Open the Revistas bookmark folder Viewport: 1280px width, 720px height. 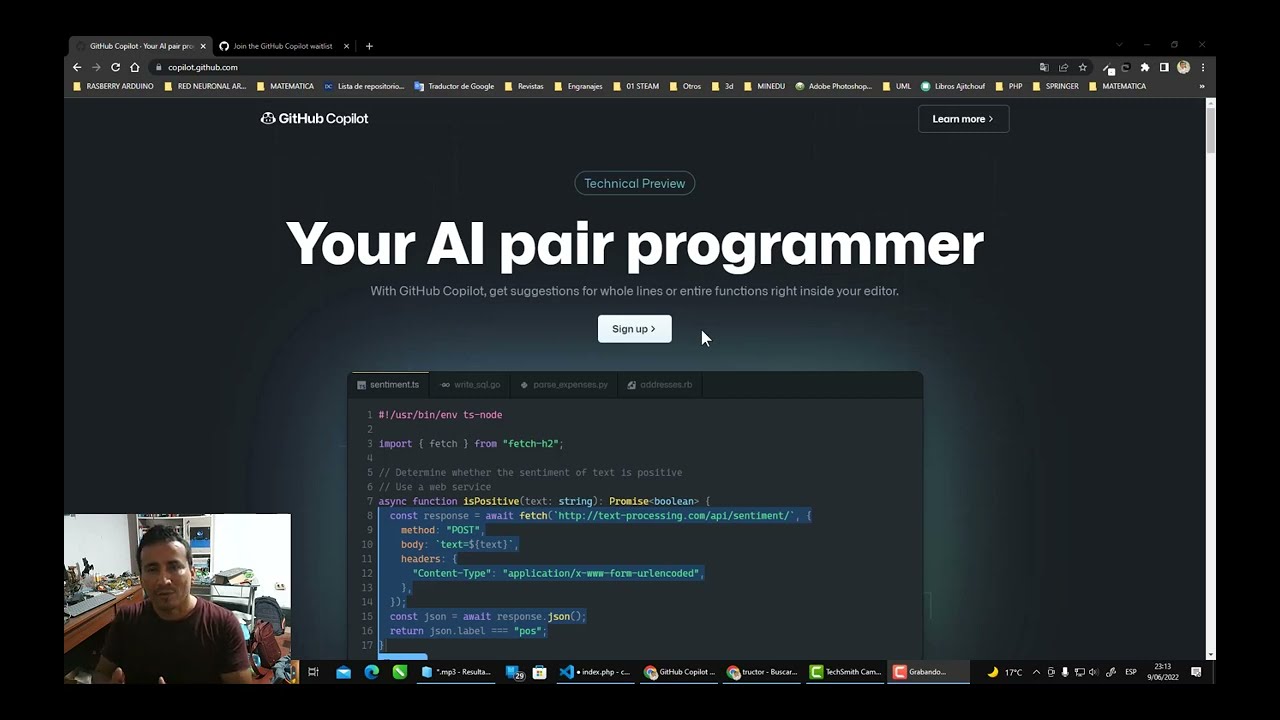[x=523, y=86]
